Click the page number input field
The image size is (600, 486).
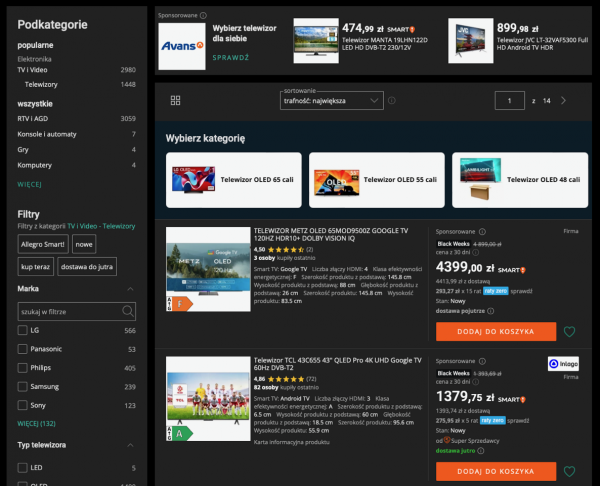pos(509,101)
